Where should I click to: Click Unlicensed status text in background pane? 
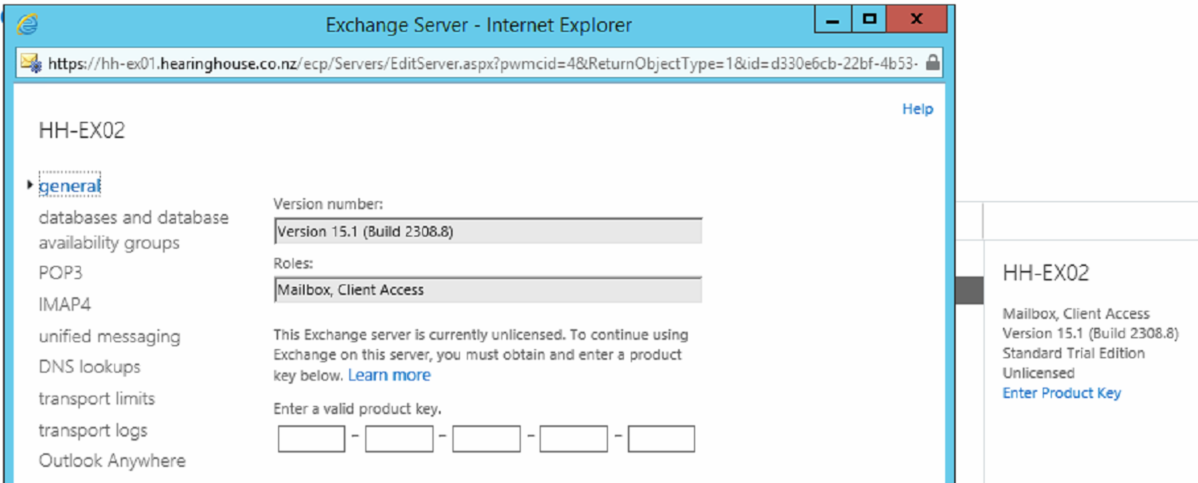(1038, 373)
